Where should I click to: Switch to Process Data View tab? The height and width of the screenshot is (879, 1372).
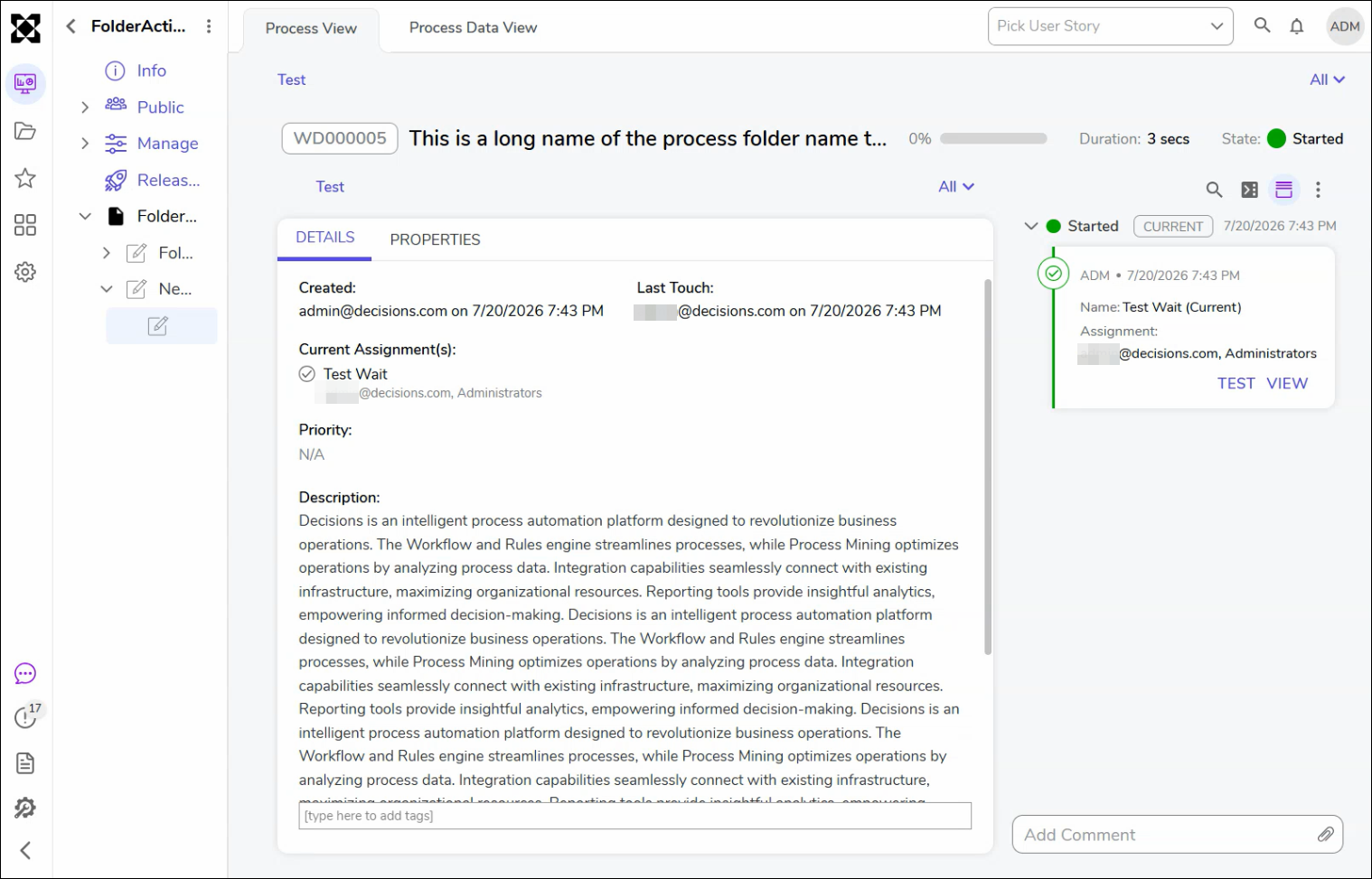tap(473, 27)
